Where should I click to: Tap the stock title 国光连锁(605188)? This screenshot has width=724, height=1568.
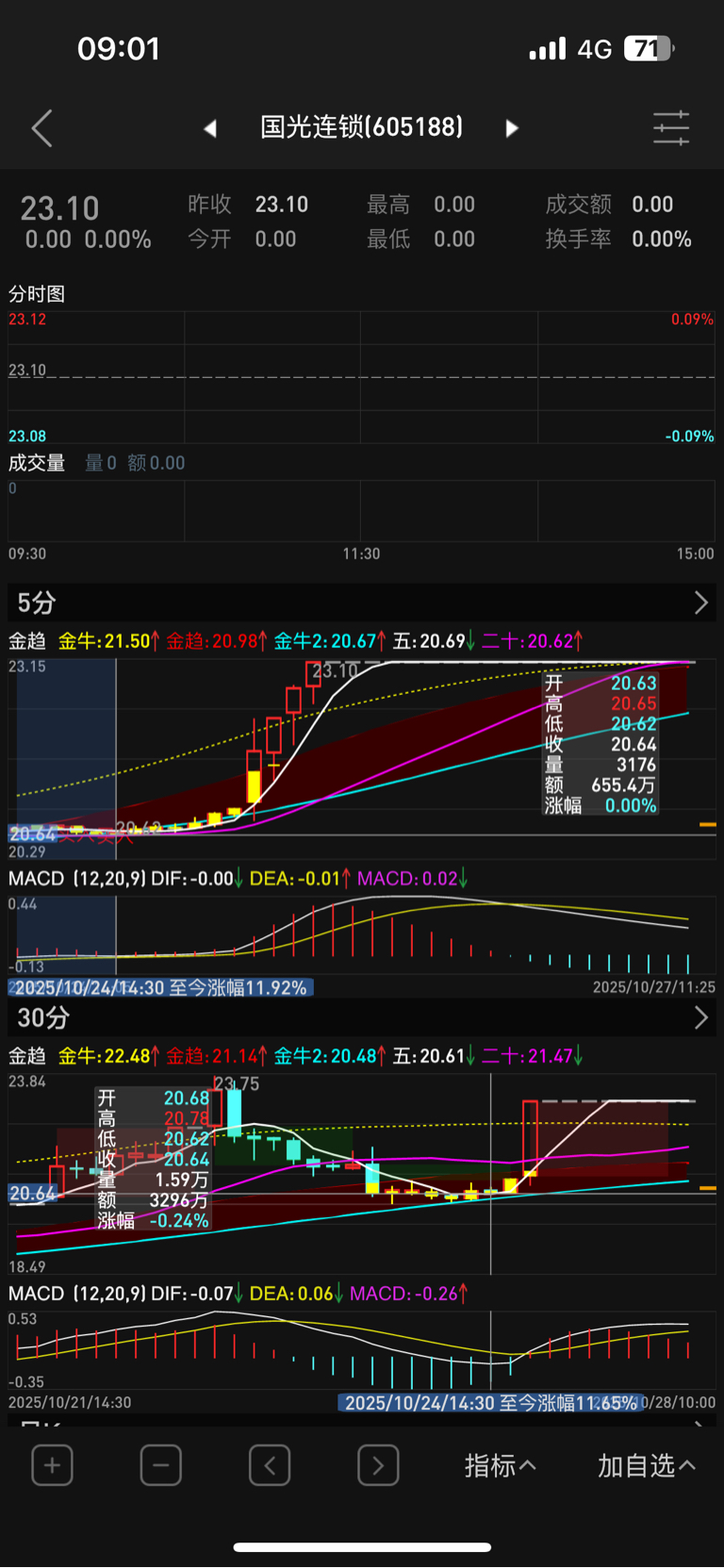pyautogui.click(x=362, y=127)
